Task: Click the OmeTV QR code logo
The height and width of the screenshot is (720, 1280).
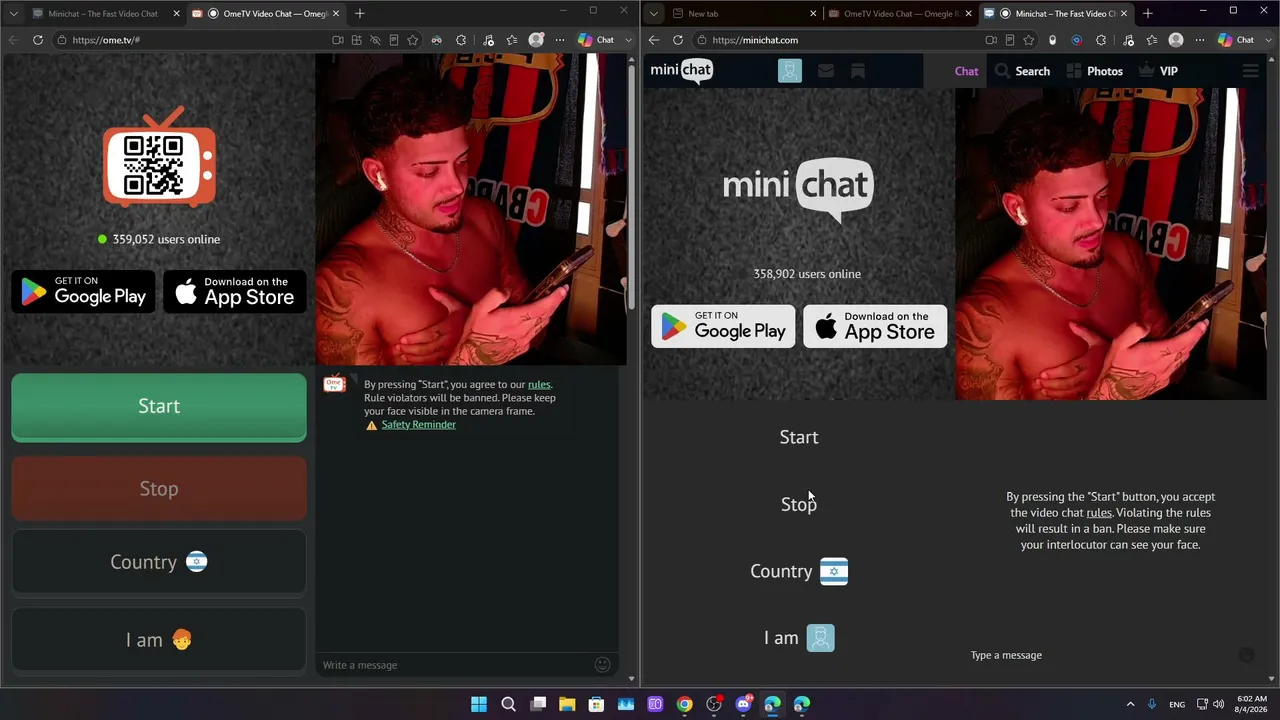Action: click(x=159, y=159)
